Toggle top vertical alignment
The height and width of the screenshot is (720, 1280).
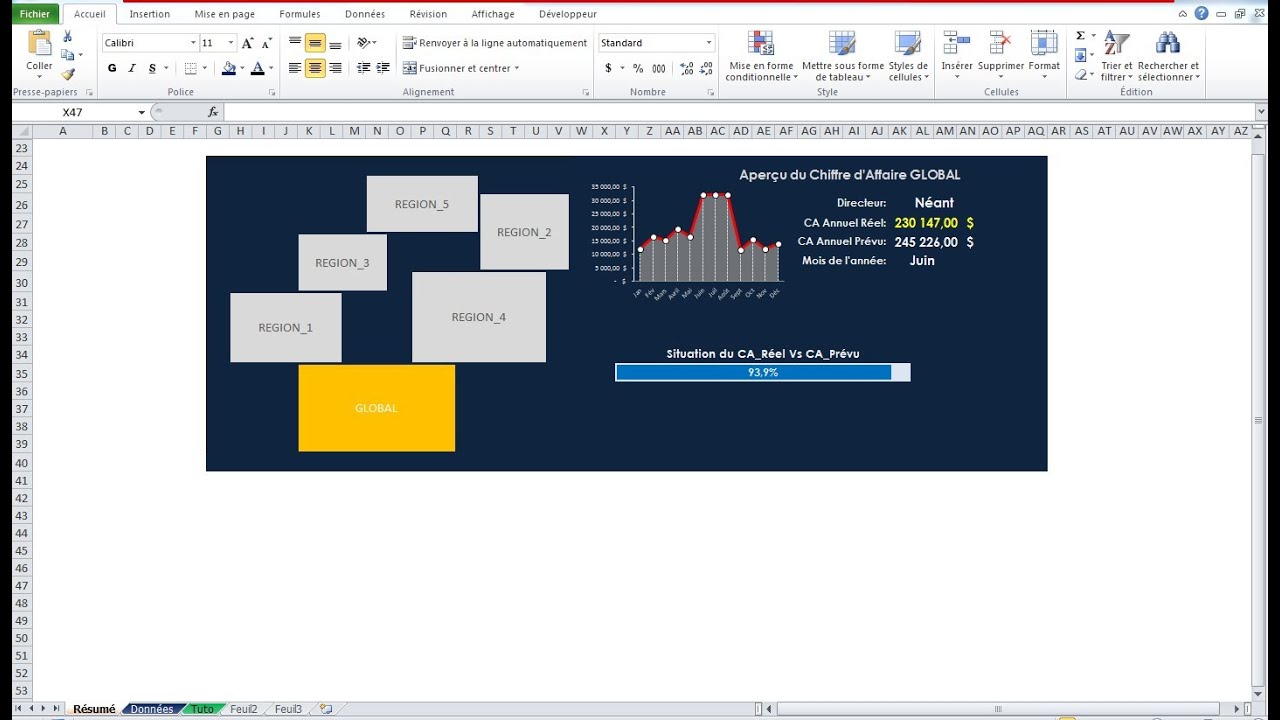pos(295,43)
